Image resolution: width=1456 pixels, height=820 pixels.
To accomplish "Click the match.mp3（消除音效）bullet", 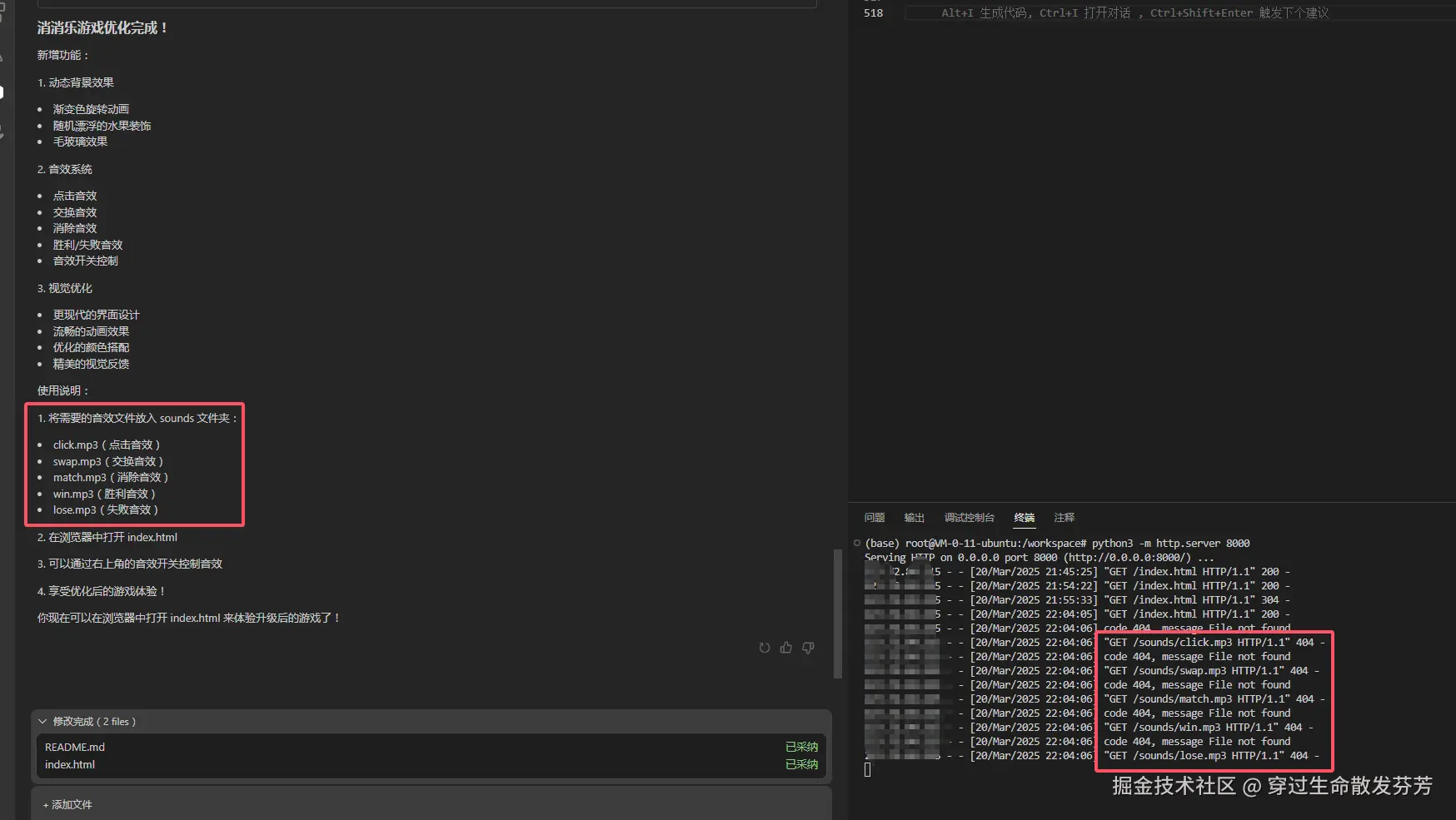I will [111, 478].
